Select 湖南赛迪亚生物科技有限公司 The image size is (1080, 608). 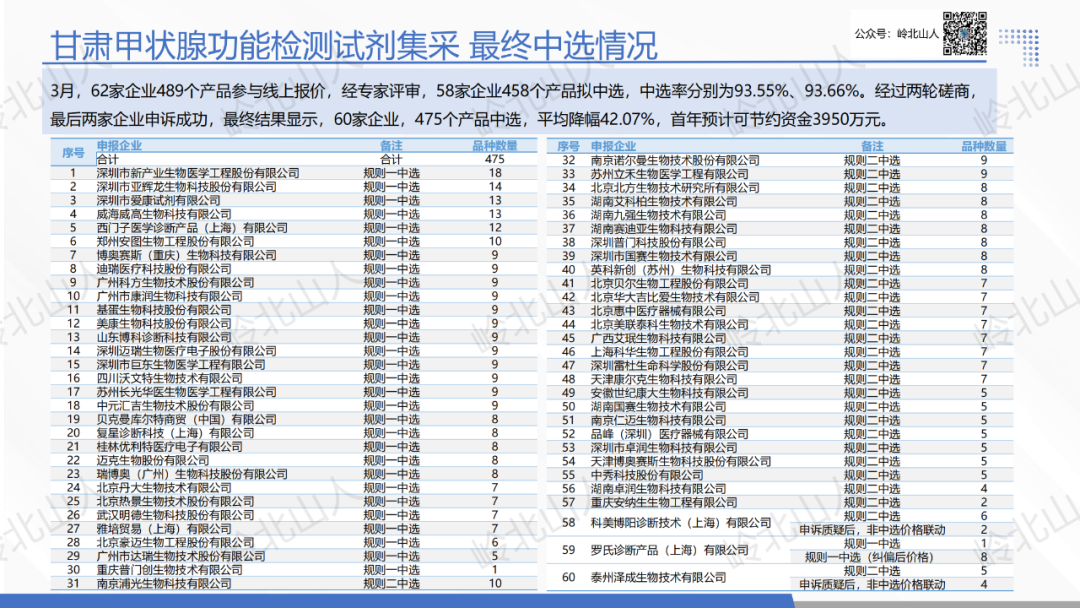click(664, 229)
